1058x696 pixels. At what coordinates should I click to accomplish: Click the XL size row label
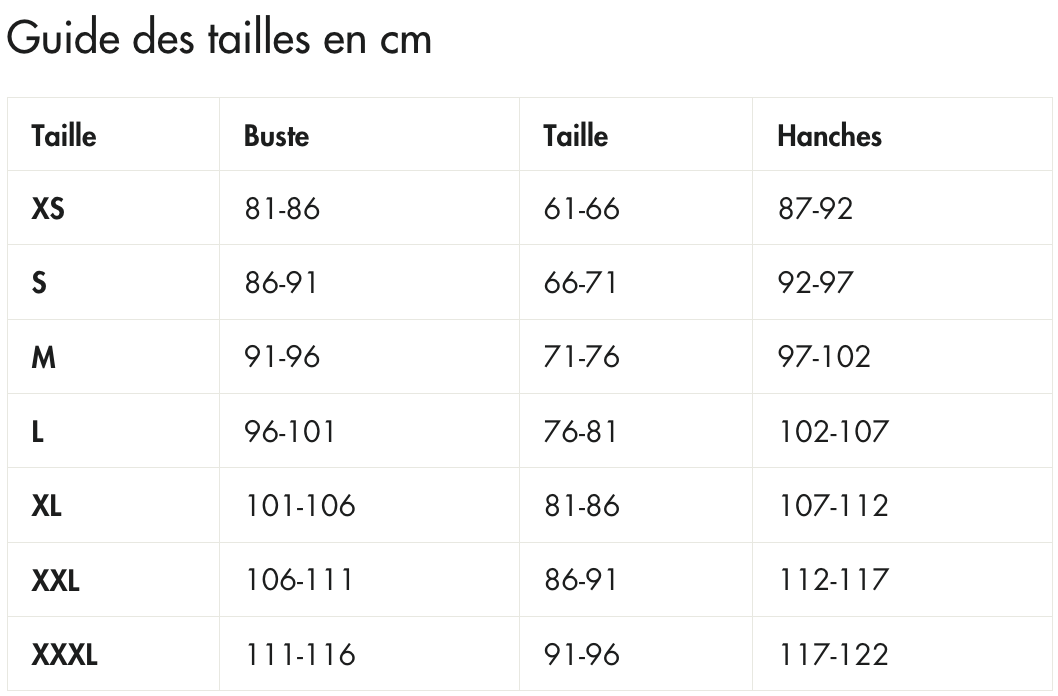coord(47,506)
